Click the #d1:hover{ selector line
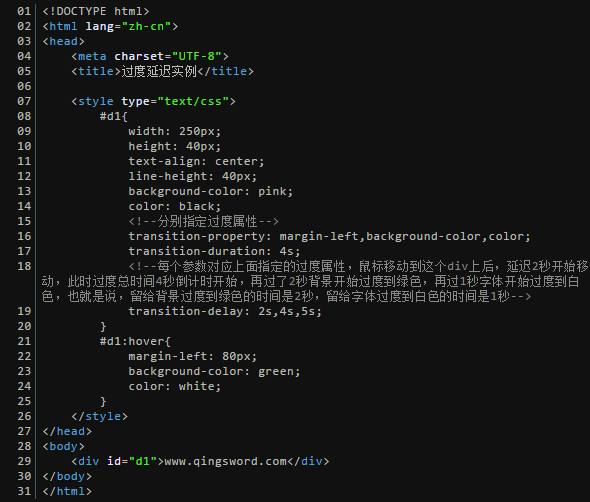The height and width of the screenshot is (502, 590). coord(135,342)
